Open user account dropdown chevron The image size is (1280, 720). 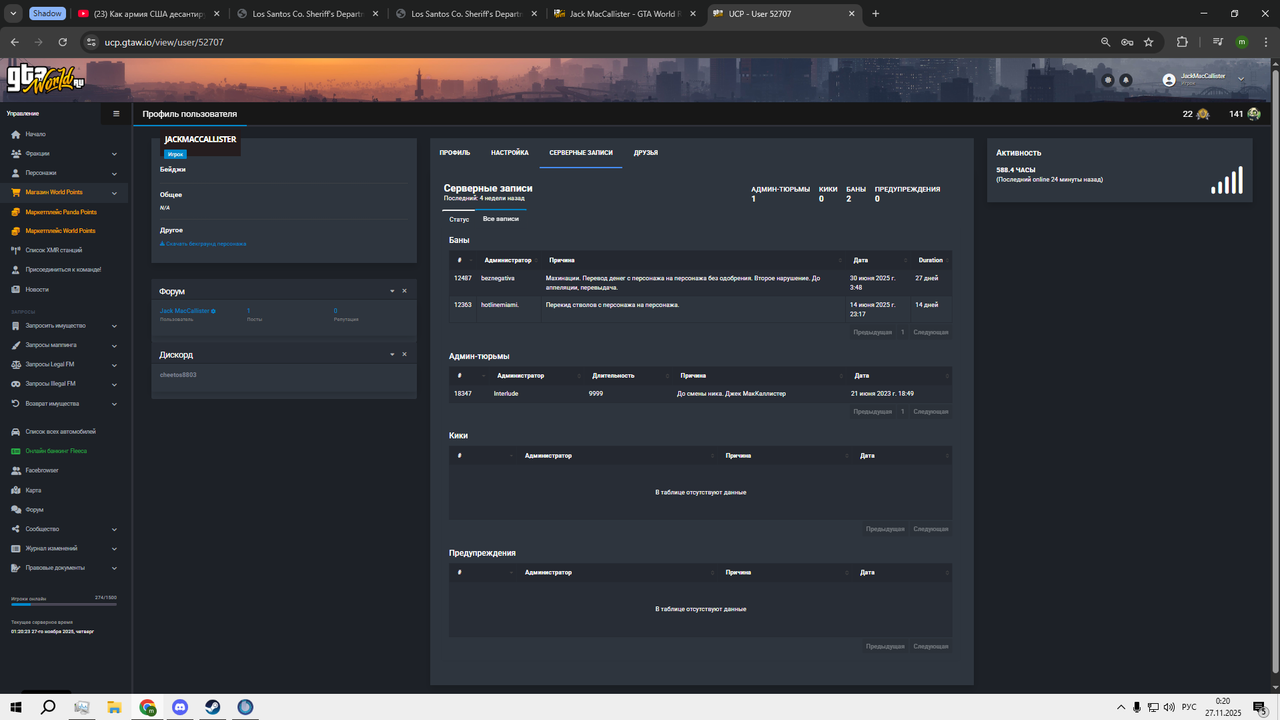(1241, 79)
